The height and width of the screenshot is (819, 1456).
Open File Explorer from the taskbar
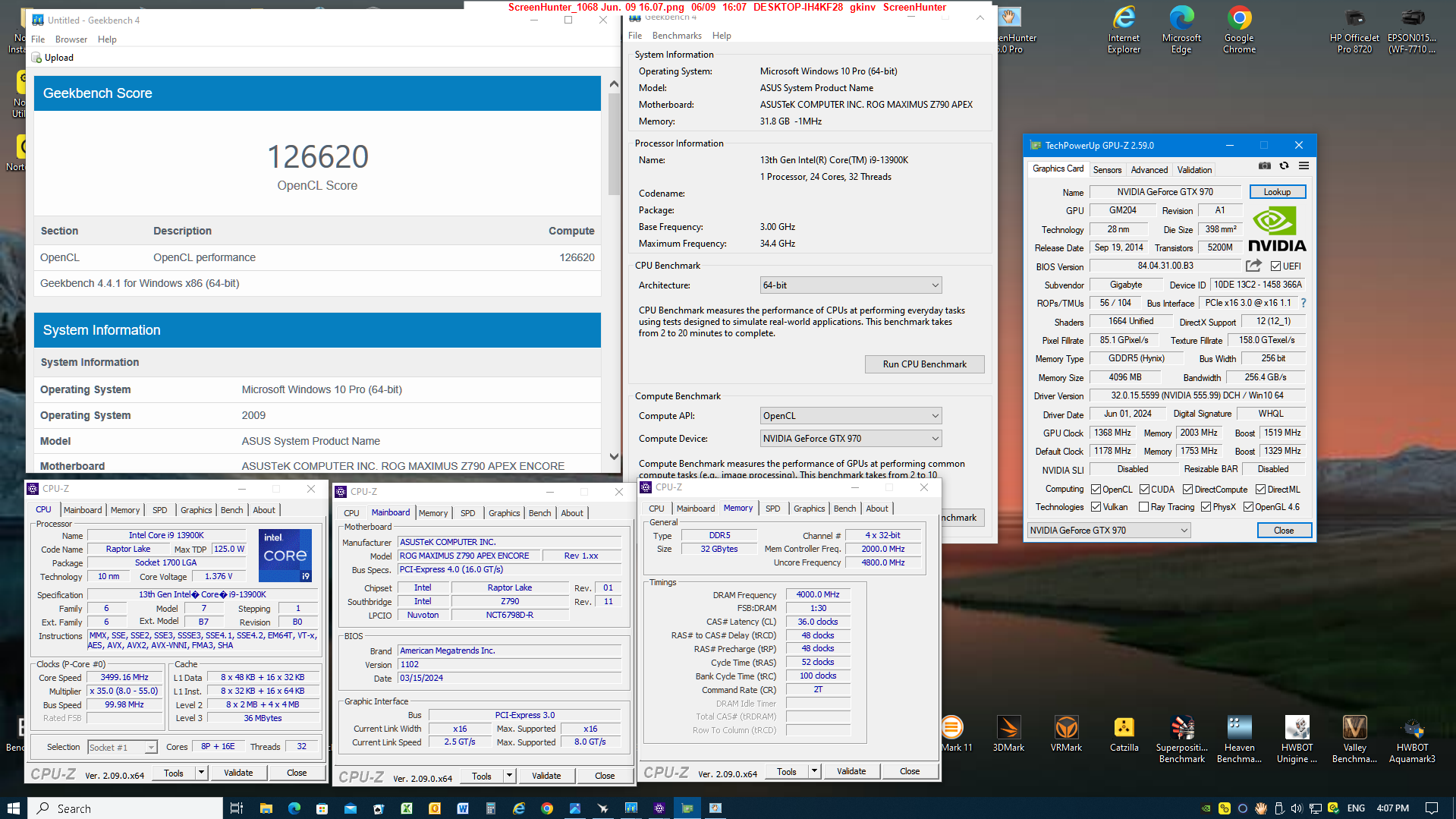pyautogui.click(x=266, y=808)
